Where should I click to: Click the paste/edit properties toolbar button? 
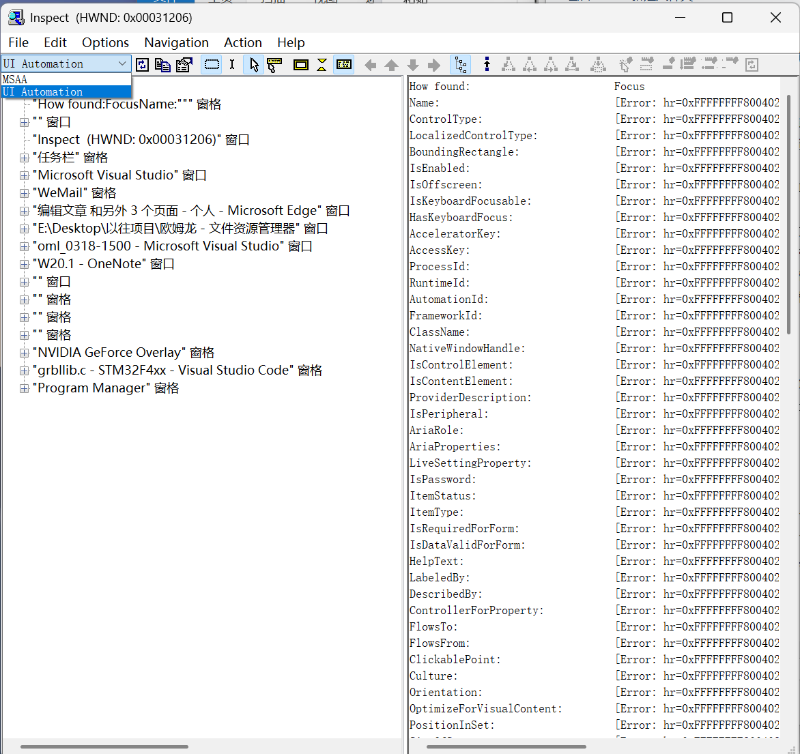182,63
